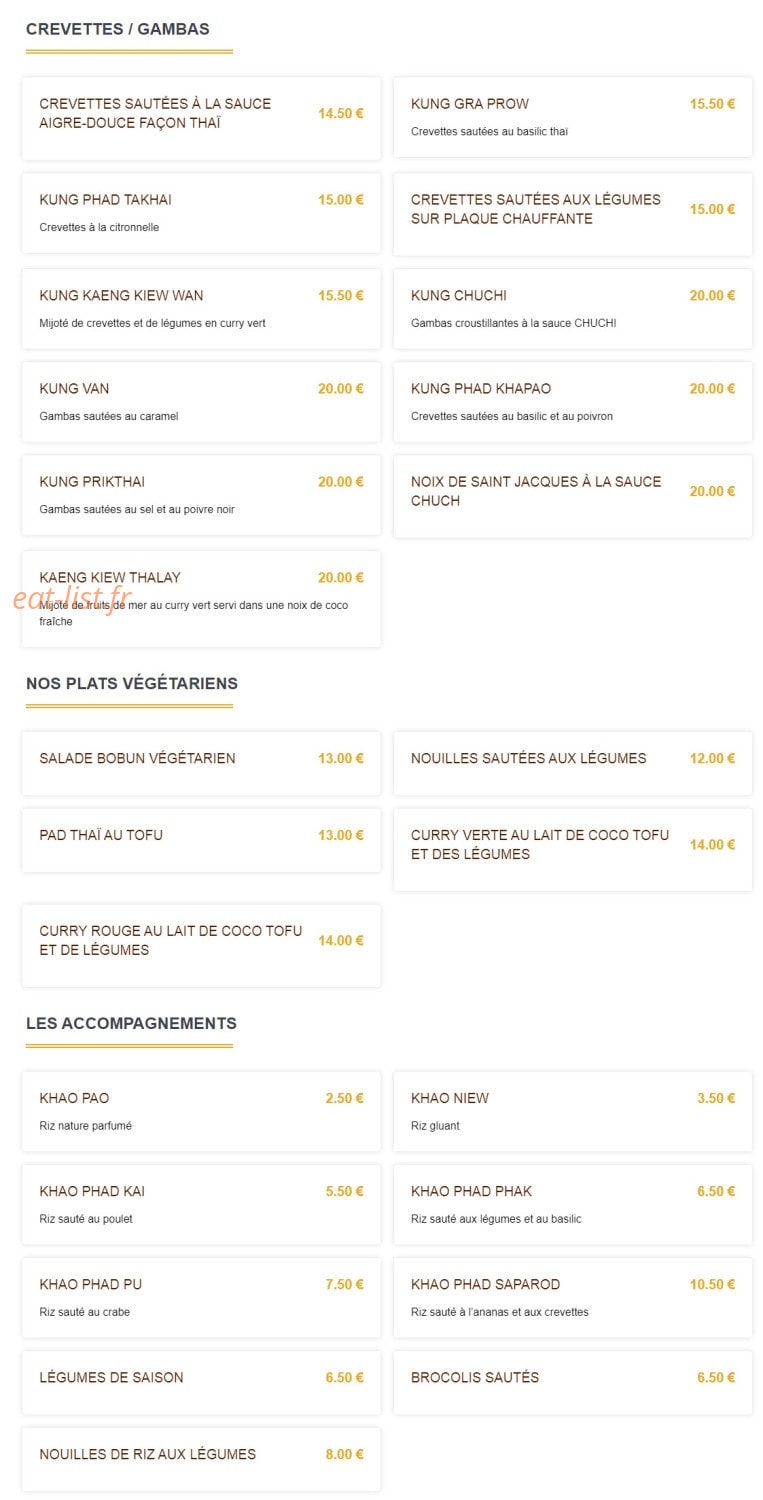
Task: Click the Les Accompagnements section heading
Action: [x=131, y=1024]
